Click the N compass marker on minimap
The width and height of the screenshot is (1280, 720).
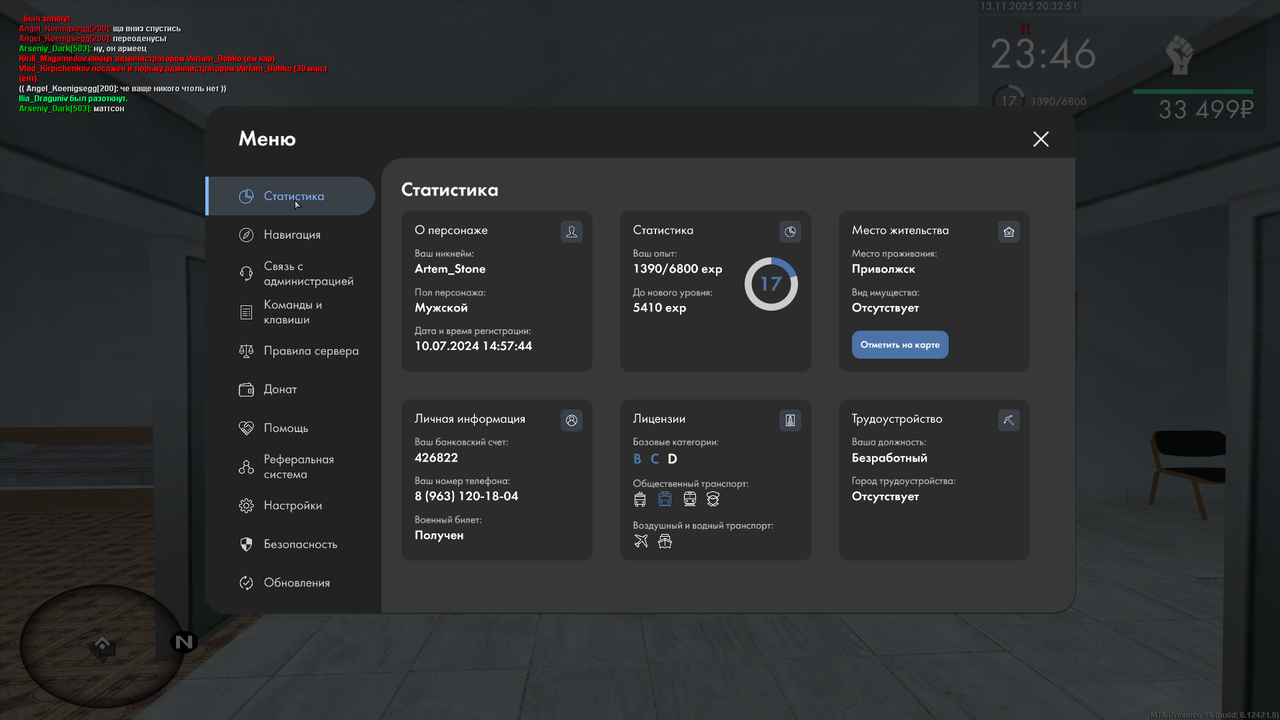[x=184, y=642]
